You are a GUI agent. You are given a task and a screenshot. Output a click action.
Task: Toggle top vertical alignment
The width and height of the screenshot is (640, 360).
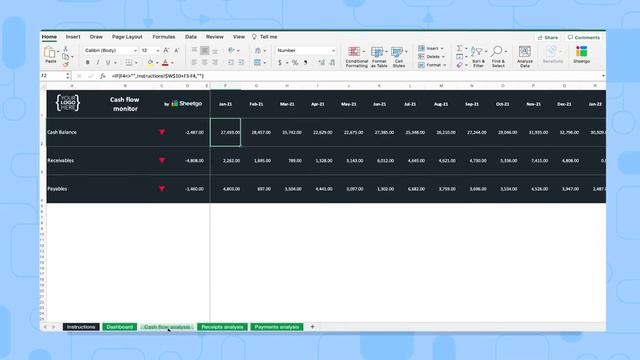coord(194,50)
